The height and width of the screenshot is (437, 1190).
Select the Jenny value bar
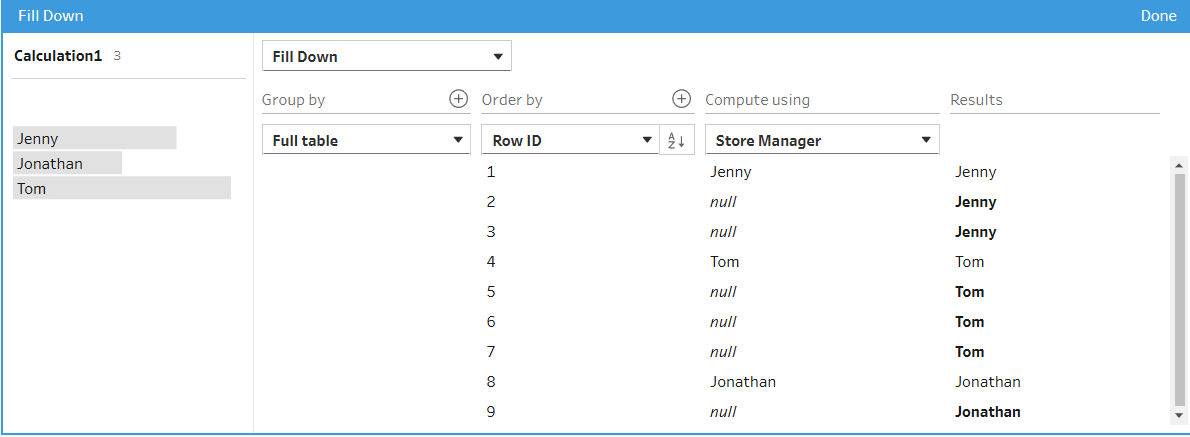(x=95, y=139)
